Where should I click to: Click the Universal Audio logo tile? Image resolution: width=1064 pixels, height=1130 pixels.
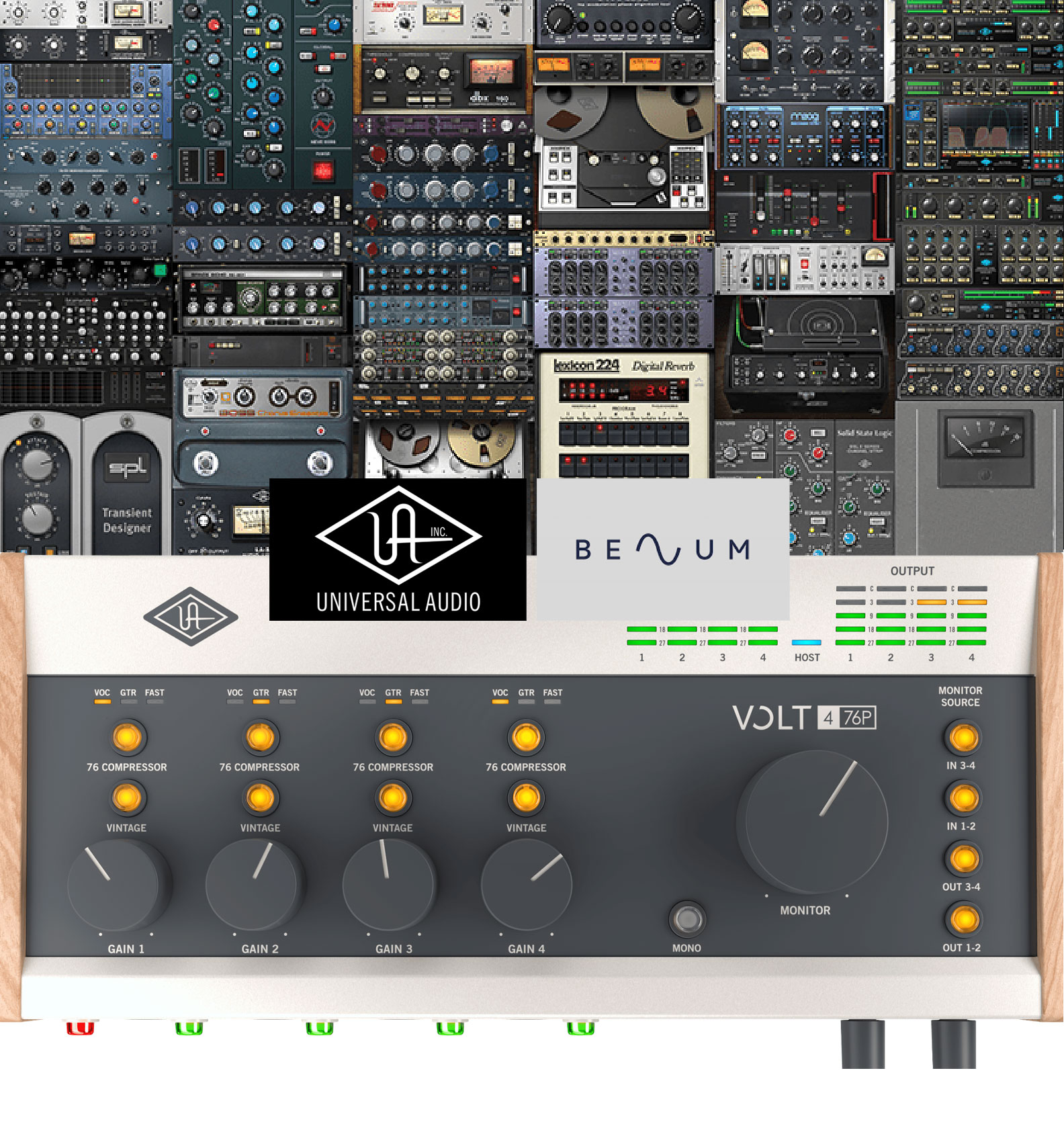click(x=398, y=549)
